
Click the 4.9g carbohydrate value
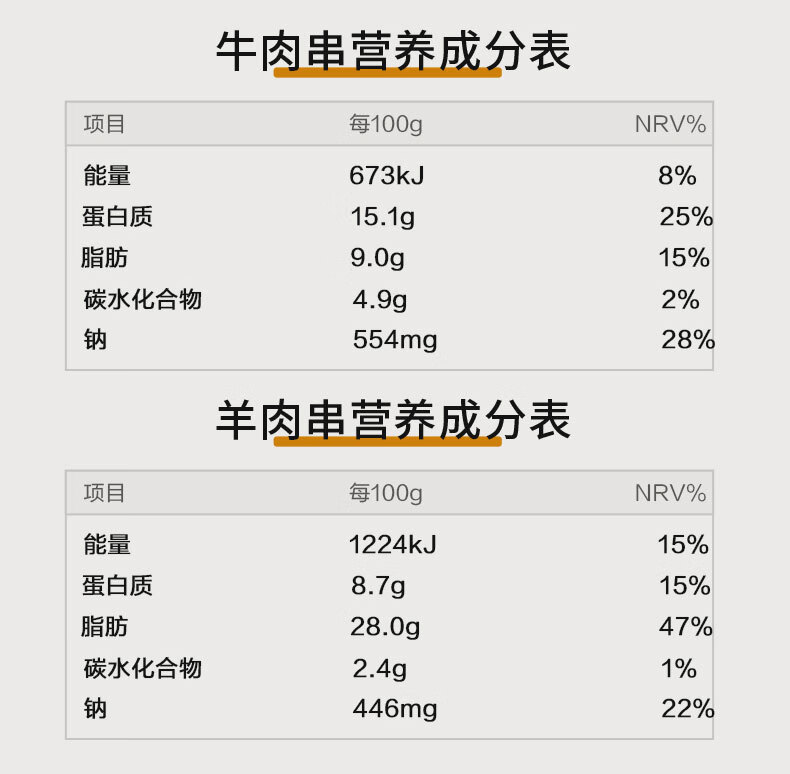point(379,300)
